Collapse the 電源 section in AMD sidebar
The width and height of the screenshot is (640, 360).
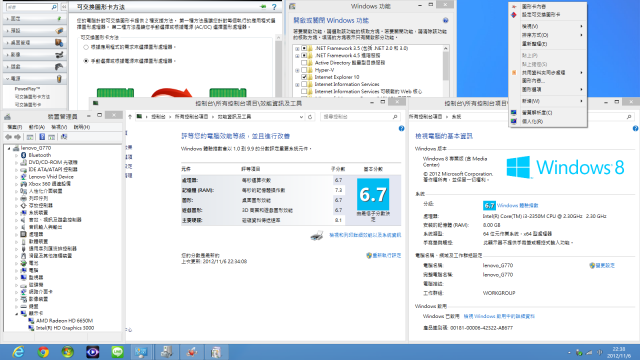pos(8,78)
